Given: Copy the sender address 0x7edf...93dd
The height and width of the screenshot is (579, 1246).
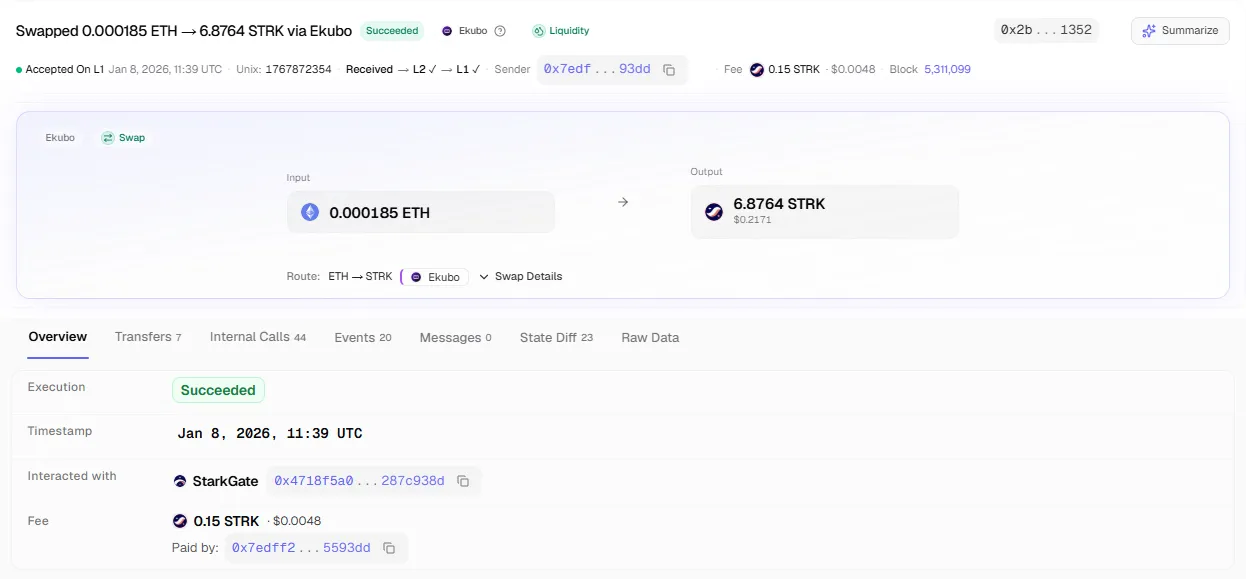Looking at the screenshot, I should point(670,70).
